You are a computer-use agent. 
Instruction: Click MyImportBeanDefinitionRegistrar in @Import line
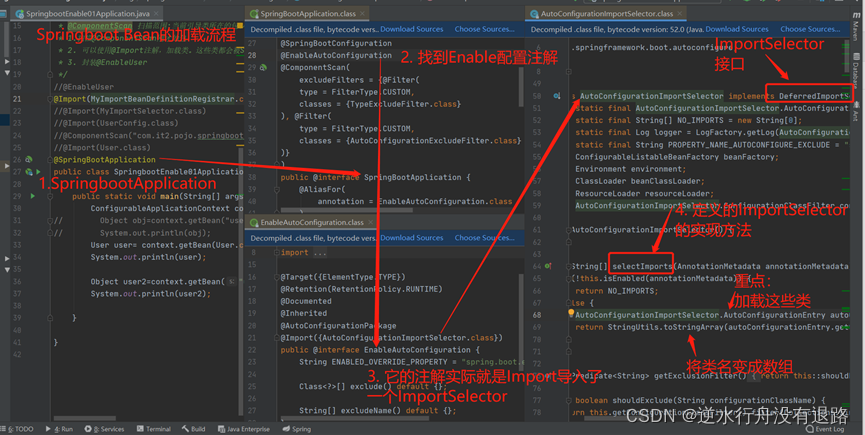point(163,99)
